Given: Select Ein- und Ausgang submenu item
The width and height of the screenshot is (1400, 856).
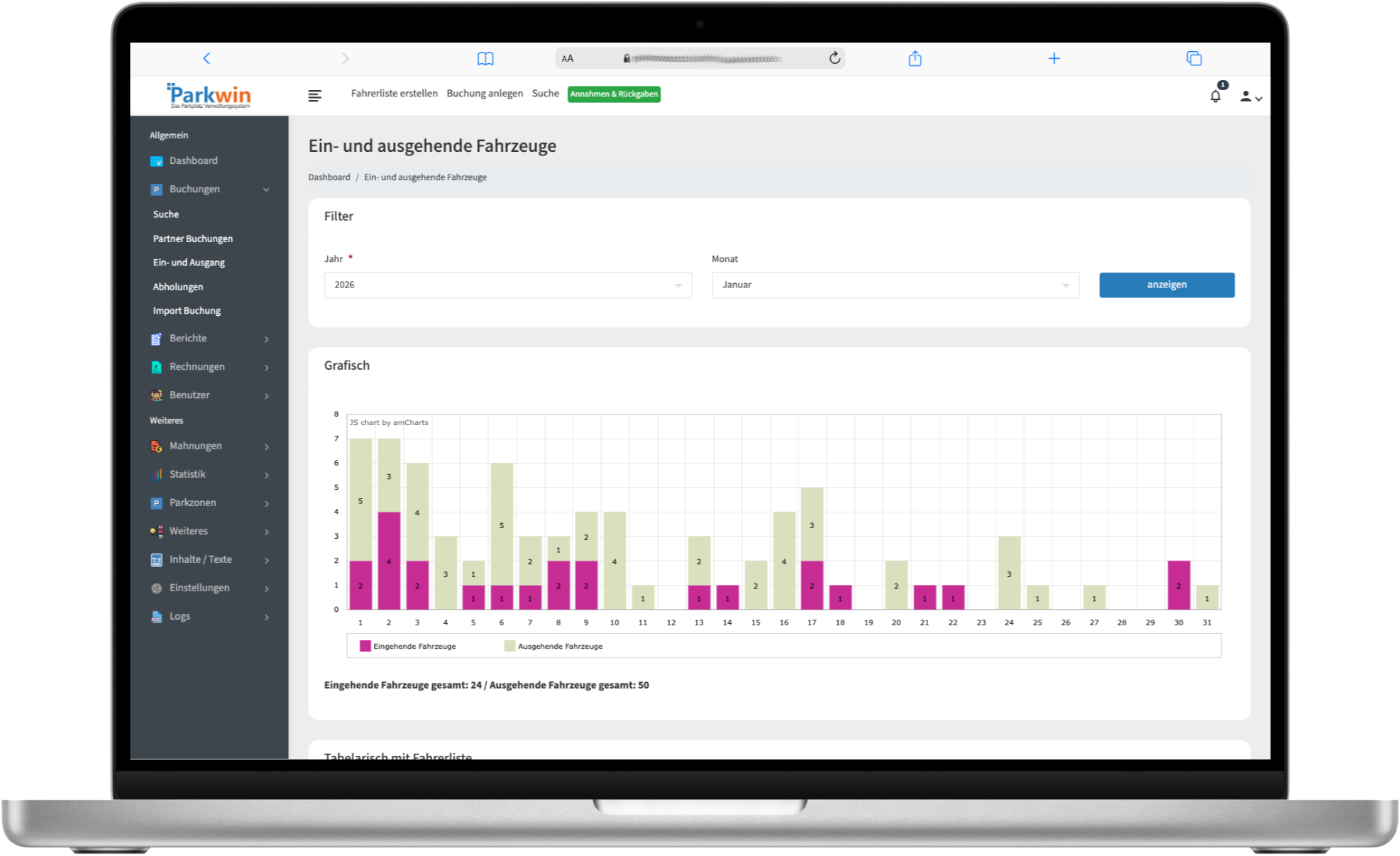Looking at the screenshot, I should pyautogui.click(x=189, y=263).
